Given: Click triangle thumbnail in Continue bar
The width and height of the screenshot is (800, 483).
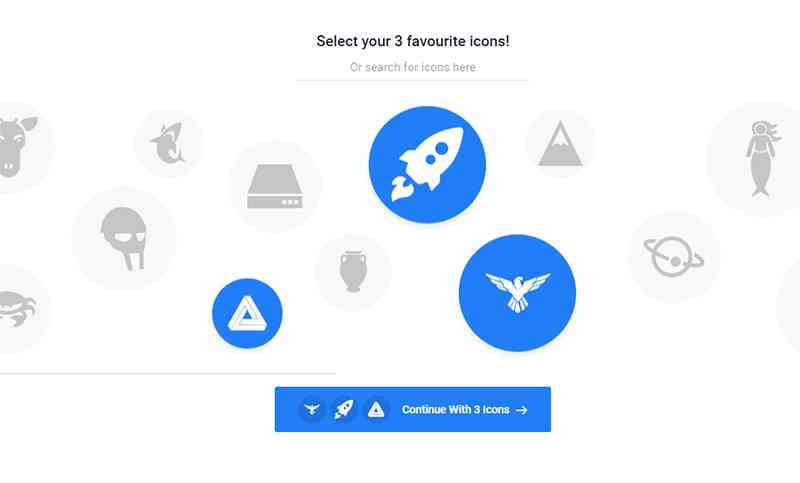Looking at the screenshot, I should (376, 409).
